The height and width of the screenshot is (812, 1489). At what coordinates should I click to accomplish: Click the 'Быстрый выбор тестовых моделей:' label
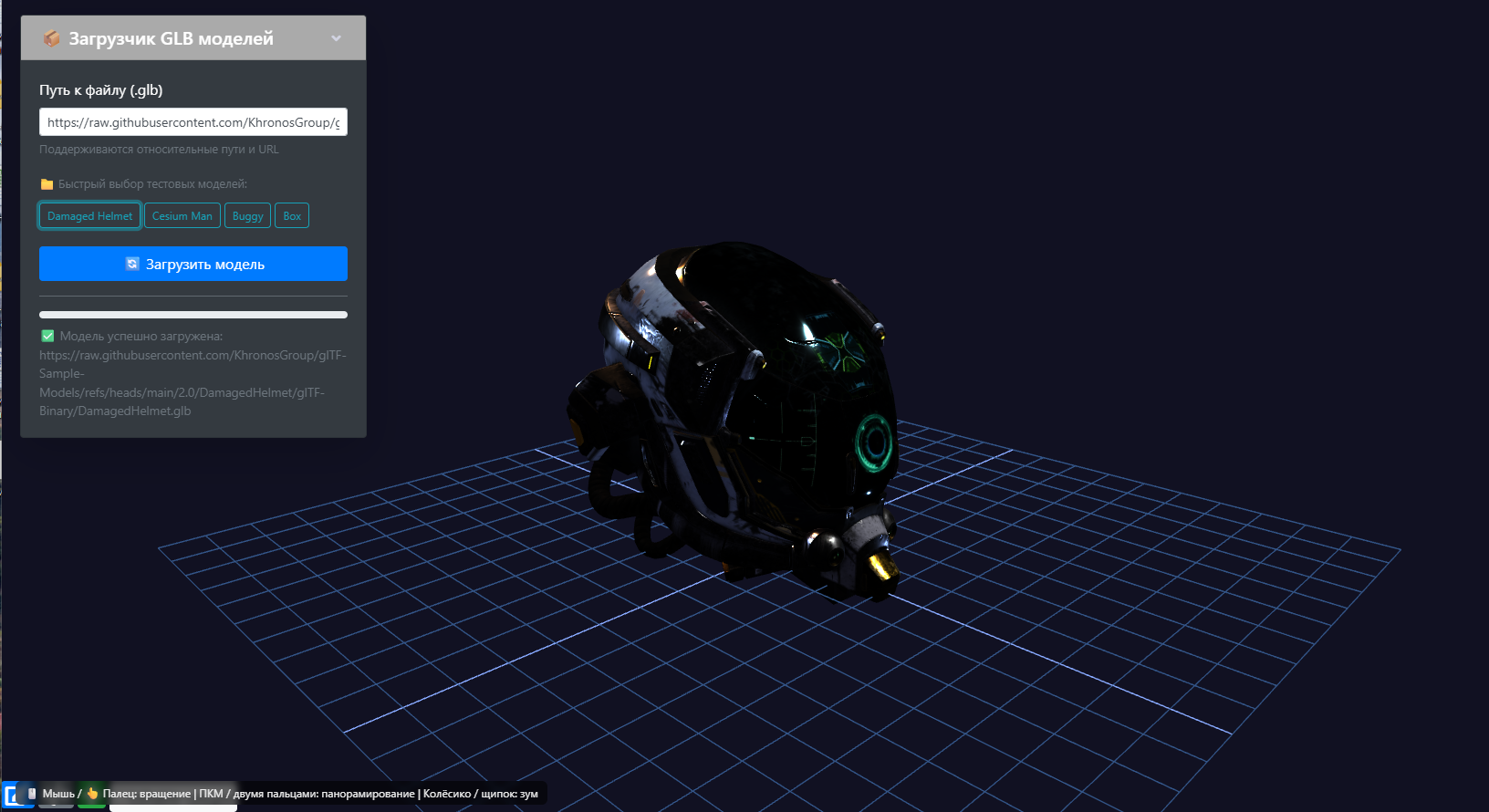tap(152, 184)
